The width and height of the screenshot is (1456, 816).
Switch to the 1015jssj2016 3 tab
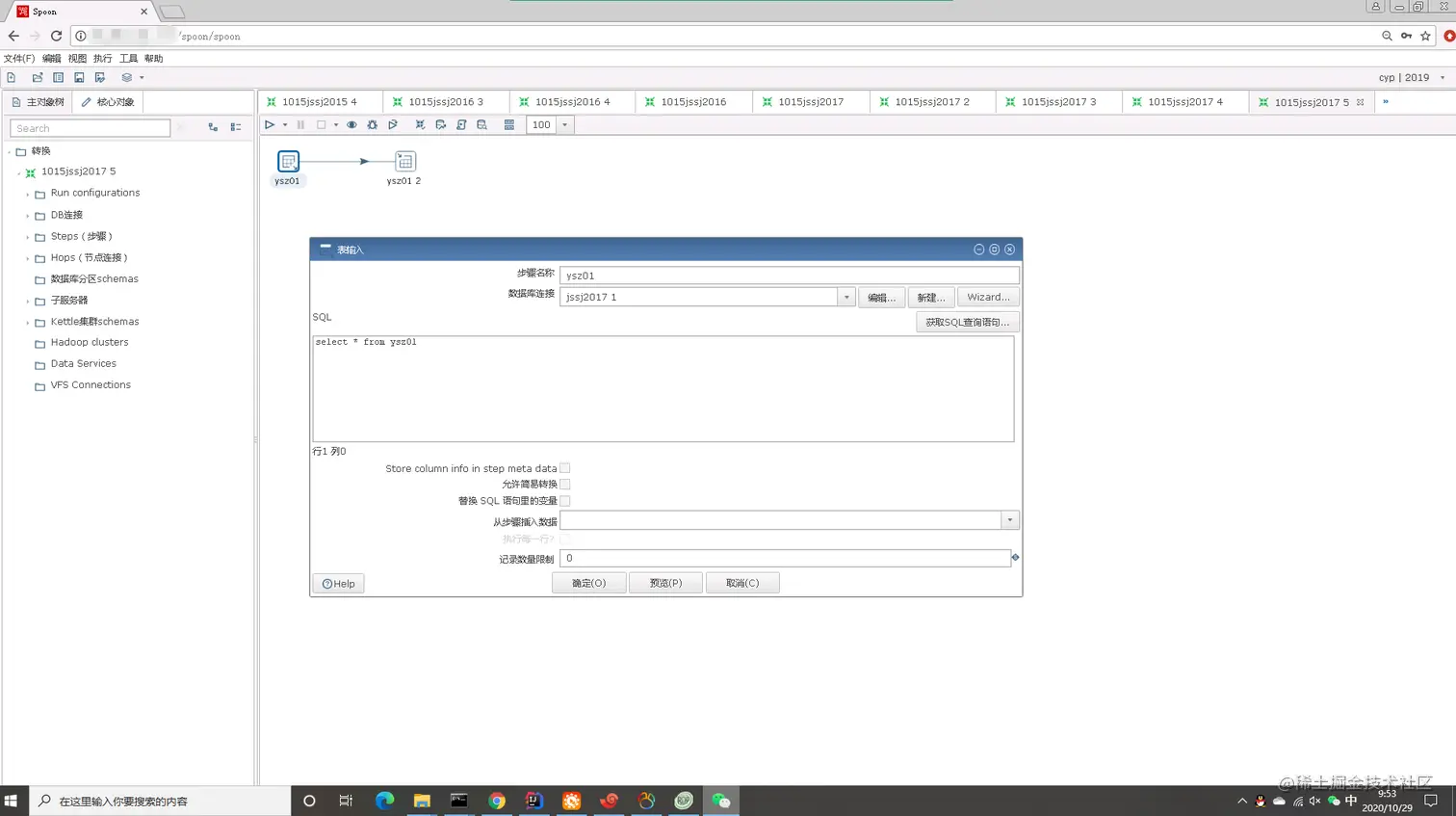point(446,101)
